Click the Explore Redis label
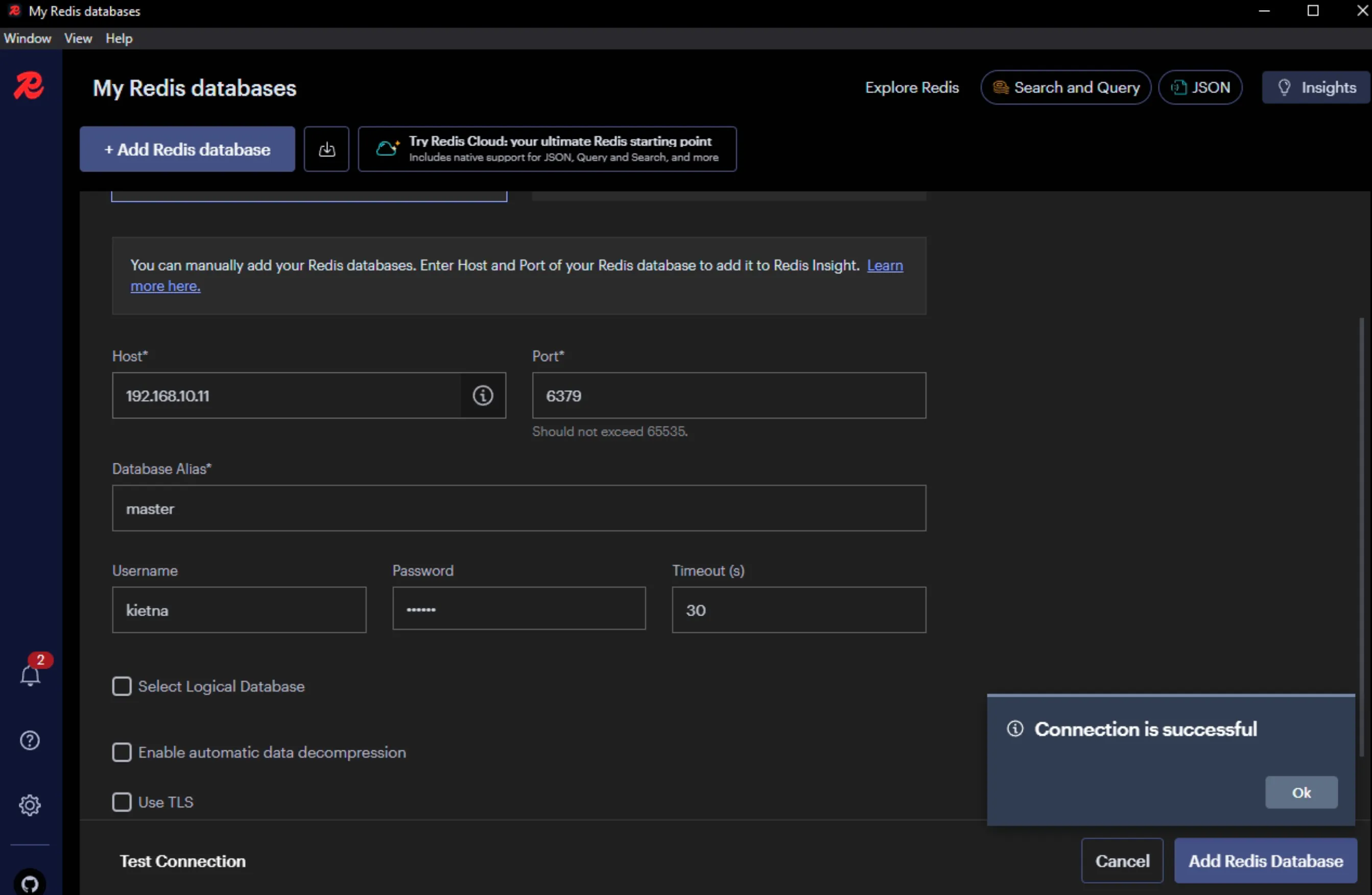This screenshot has width=1372, height=895. pos(912,88)
